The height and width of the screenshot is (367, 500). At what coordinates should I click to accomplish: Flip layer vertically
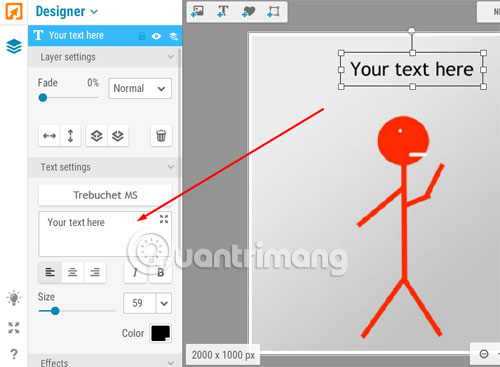pos(70,136)
